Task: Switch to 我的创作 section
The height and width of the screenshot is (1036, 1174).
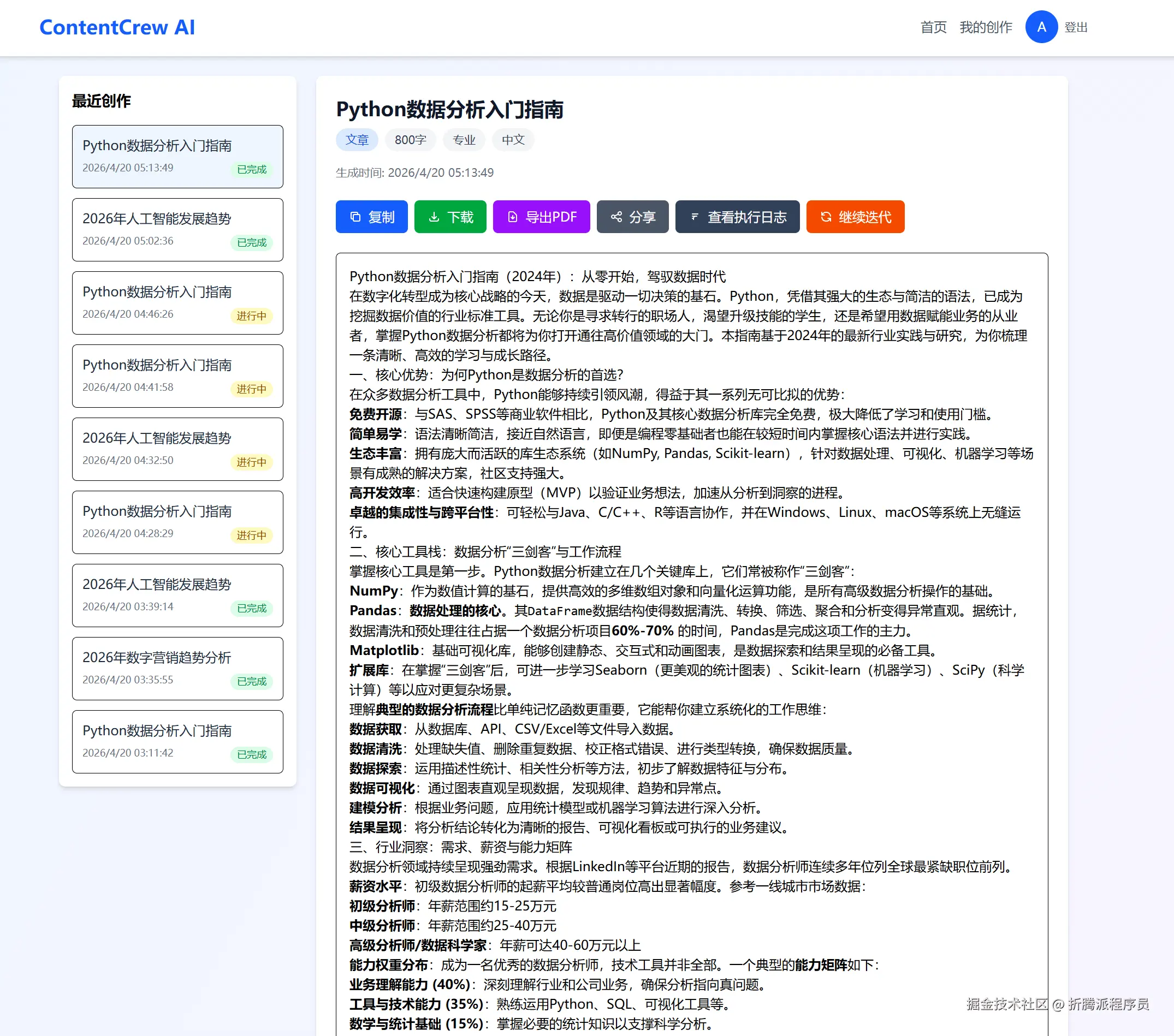Action: coord(986,26)
